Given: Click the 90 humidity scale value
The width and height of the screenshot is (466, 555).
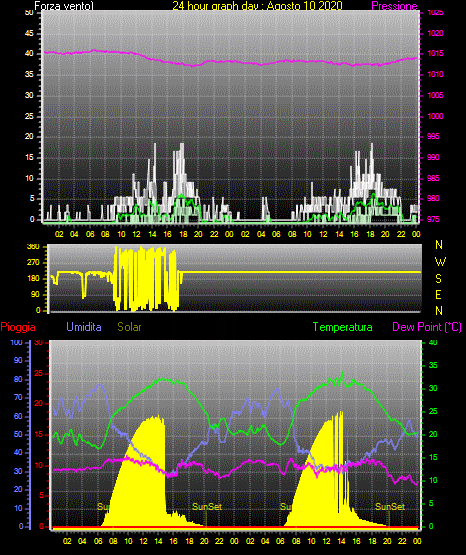Looking at the screenshot, I should 18,361.
